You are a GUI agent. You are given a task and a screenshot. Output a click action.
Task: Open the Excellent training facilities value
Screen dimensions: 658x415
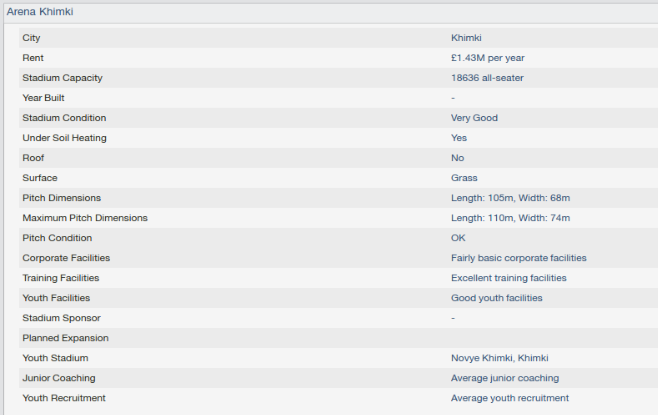(x=508, y=278)
